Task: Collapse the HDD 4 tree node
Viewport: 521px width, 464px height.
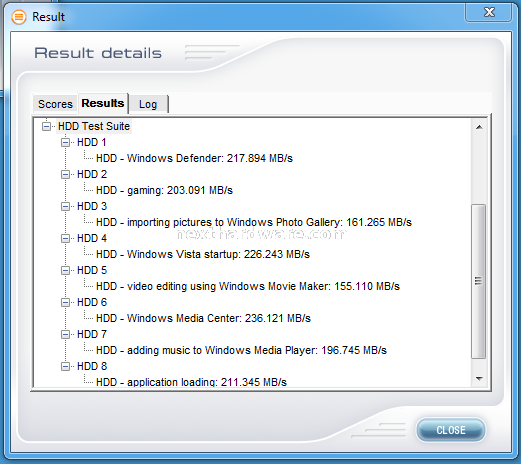Action: (x=65, y=239)
